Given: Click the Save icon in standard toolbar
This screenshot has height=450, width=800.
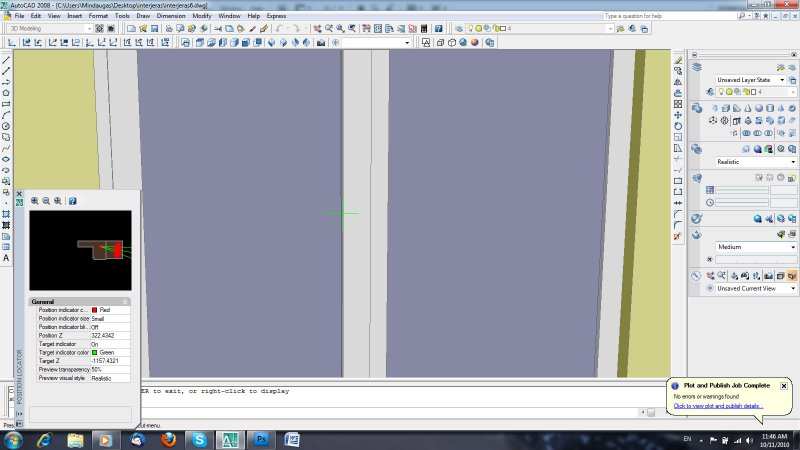Looking at the screenshot, I should click(155, 29).
